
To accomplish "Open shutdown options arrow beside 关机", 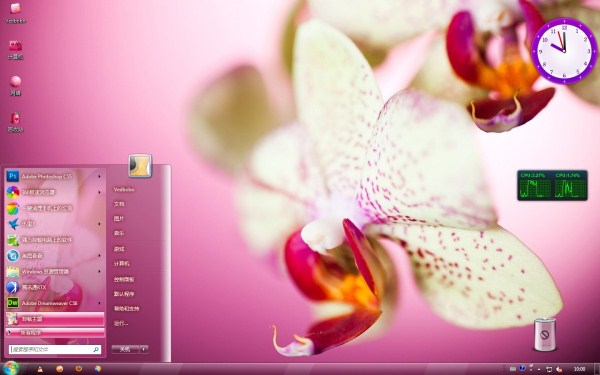I will click(x=144, y=349).
